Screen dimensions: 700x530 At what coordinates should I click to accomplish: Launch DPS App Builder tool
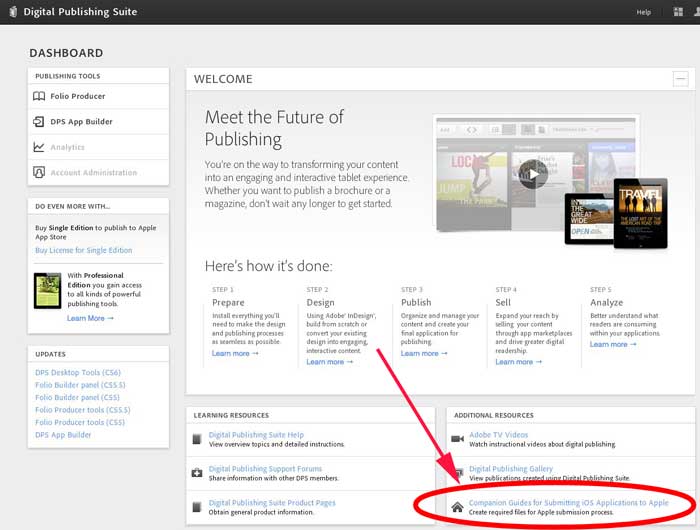pyautogui.click(x=81, y=122)
